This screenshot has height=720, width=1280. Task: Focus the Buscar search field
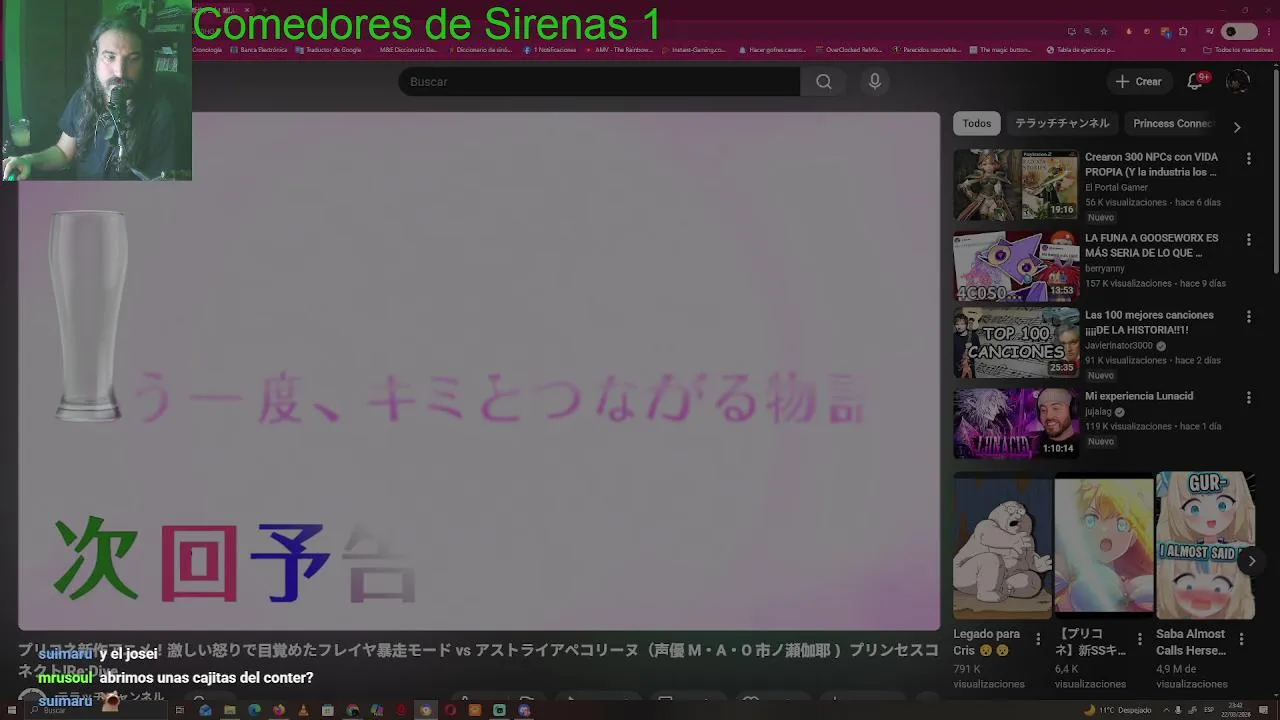[x=599, y=82]
